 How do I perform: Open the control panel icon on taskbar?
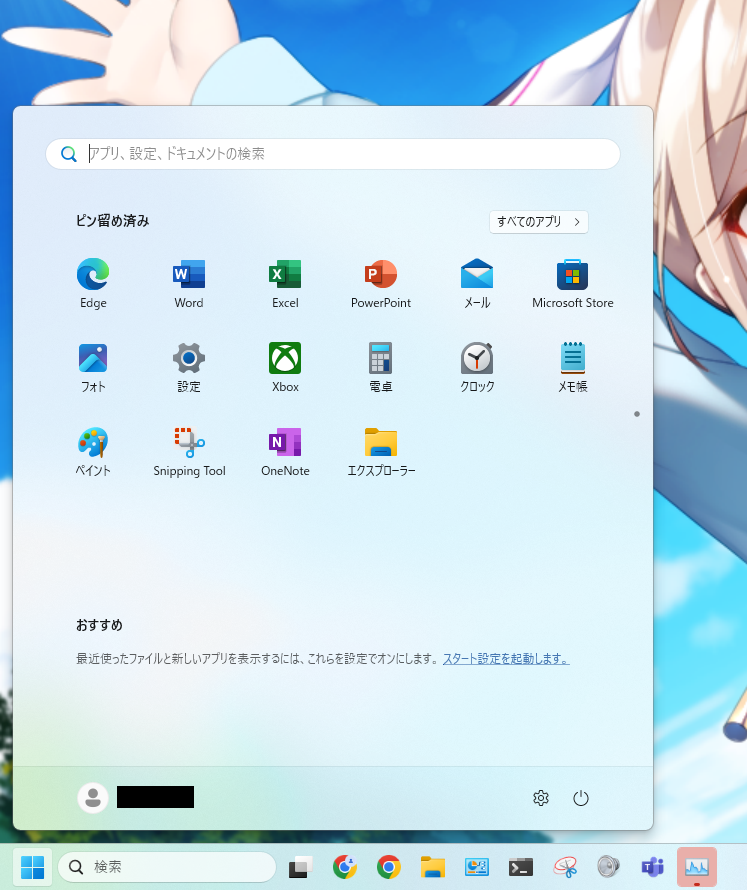click(477, 867)
